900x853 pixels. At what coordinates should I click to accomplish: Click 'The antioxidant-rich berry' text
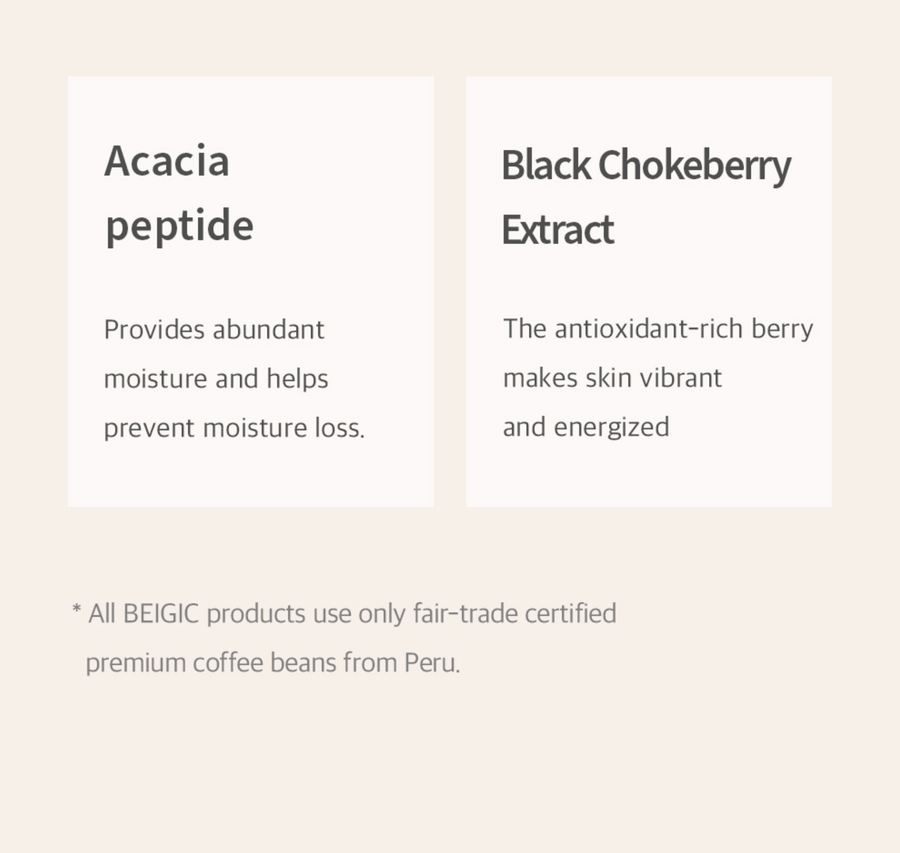click(658, 329)
